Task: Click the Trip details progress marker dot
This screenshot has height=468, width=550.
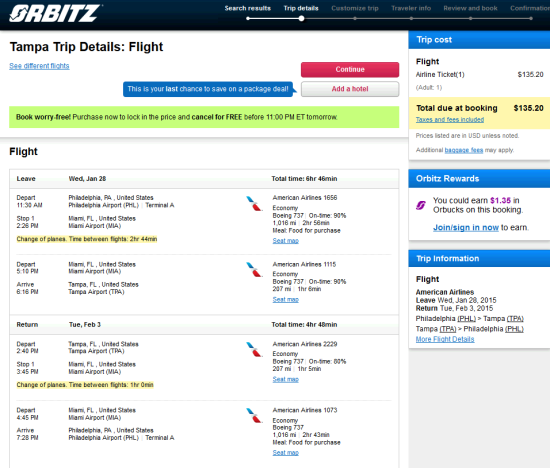Action: tap(301, 19)
